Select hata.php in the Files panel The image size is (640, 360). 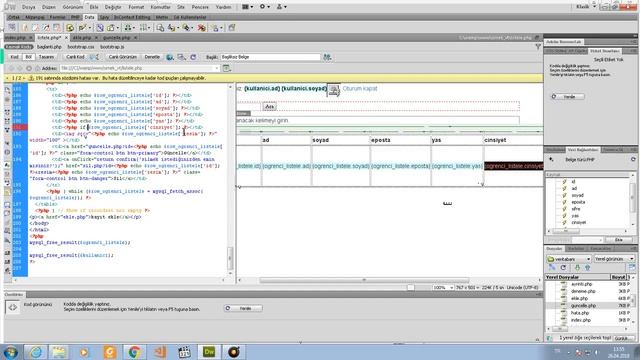tap(580, 313)
